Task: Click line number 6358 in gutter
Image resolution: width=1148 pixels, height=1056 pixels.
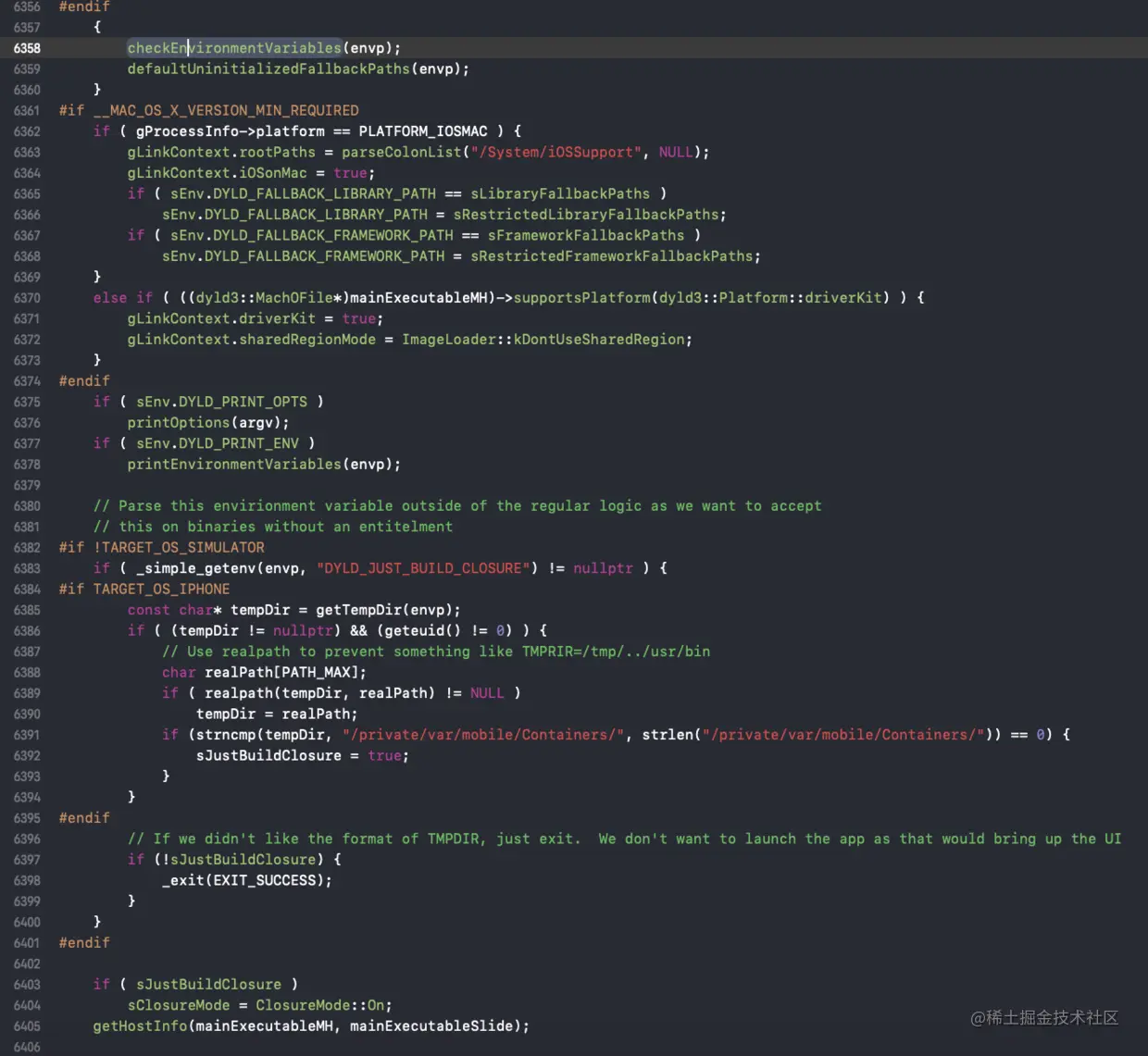Action: pyautogui.click(x=27, y=48)
